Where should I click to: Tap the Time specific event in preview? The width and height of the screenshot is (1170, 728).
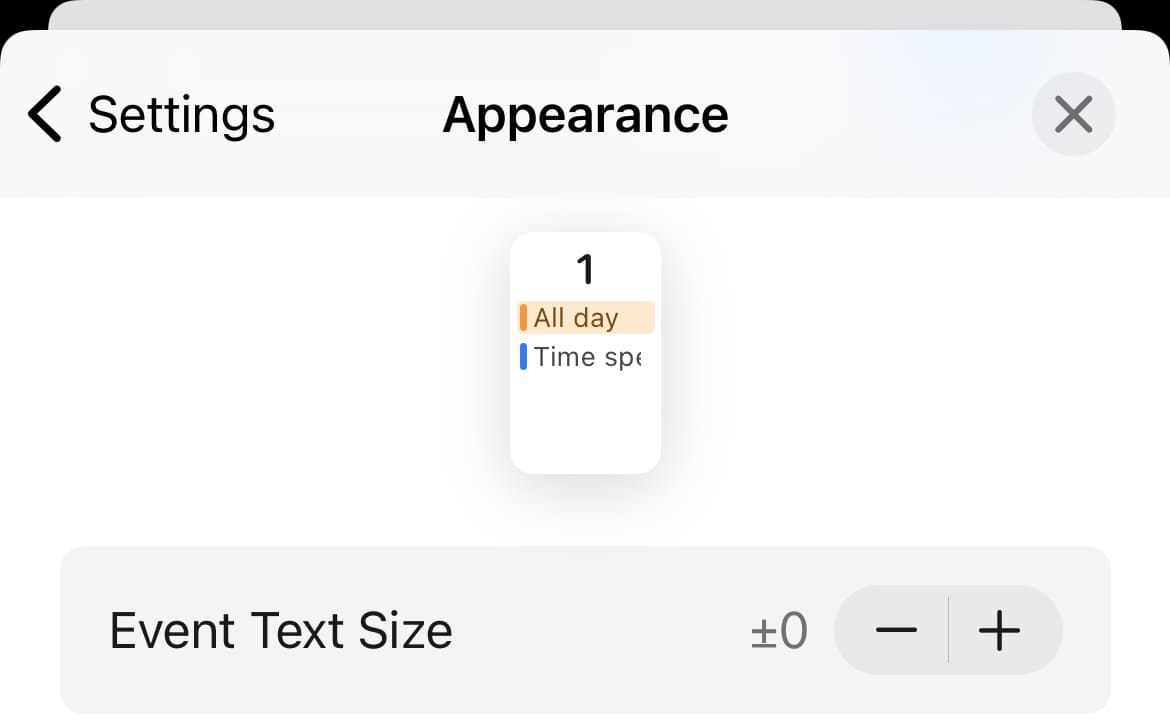coord(587,357)
